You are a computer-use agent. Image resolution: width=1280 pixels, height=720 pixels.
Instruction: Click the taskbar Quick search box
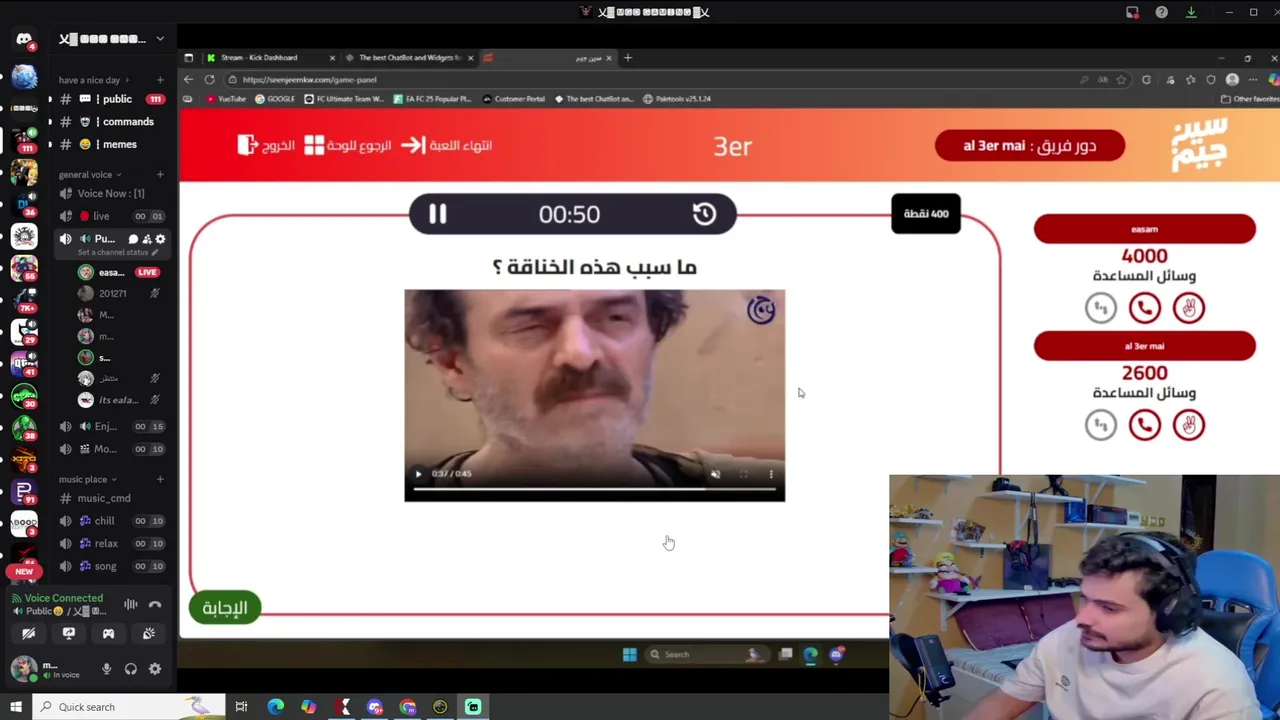click(x=127, y=707)
